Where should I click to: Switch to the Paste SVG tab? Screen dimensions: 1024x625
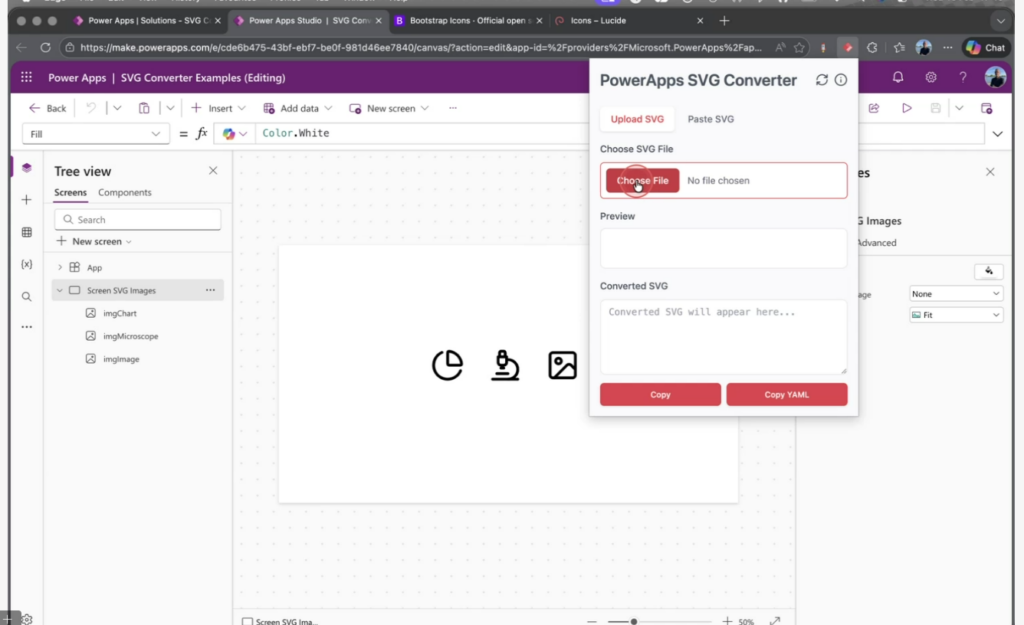711,119
